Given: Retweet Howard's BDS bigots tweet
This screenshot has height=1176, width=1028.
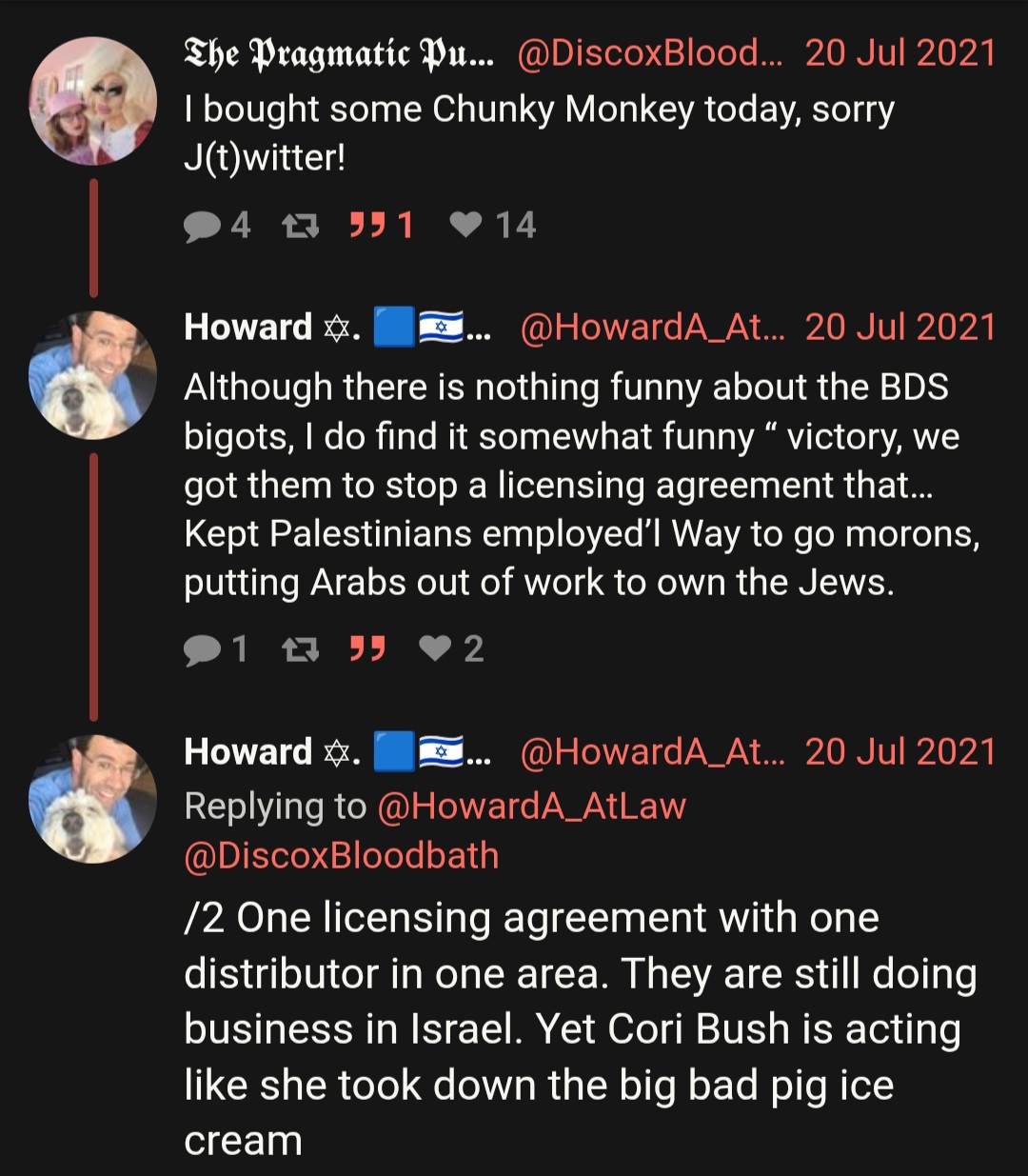Looking at the screenshot, I should (x=301, y=649).
